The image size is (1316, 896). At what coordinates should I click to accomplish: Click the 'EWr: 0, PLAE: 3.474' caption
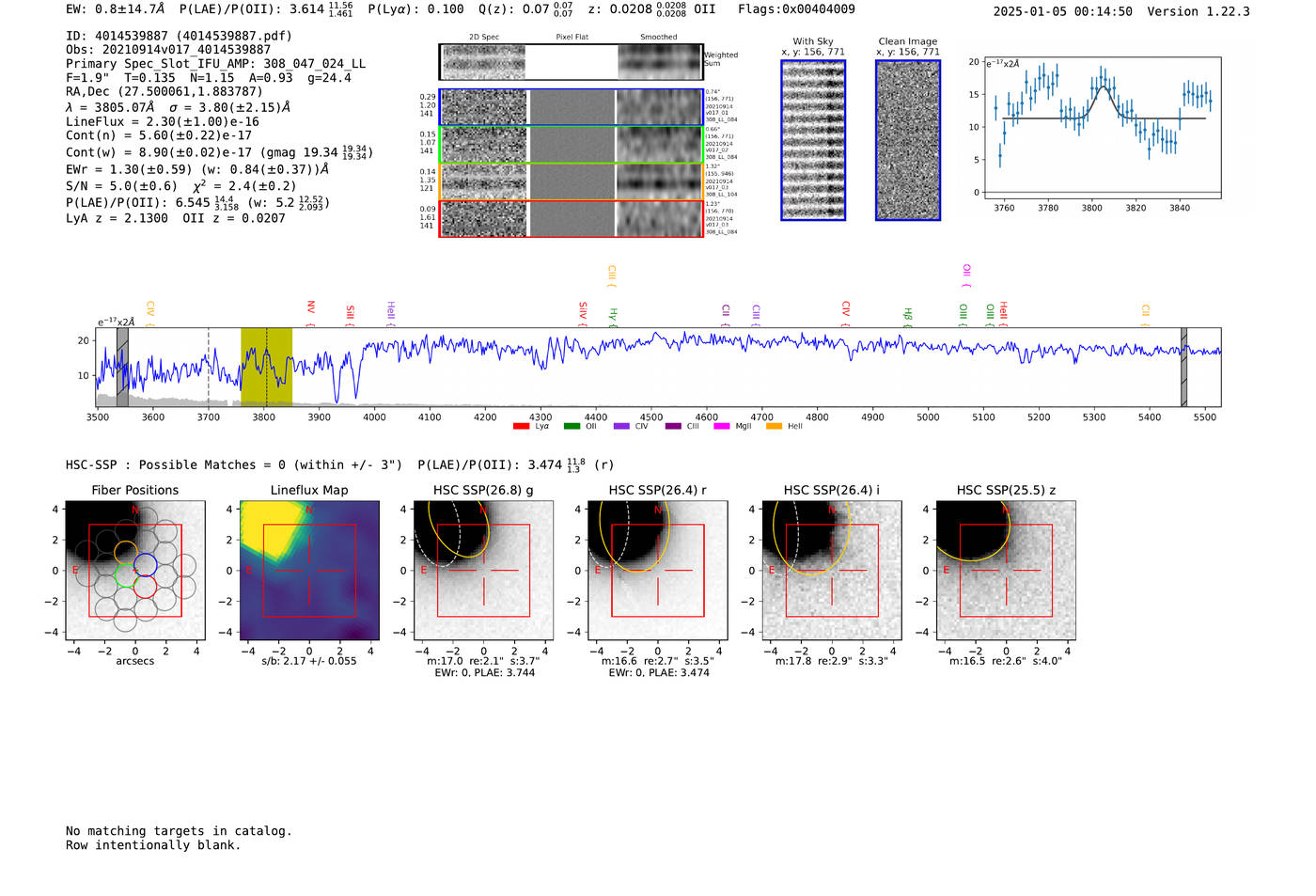[658, 672]
